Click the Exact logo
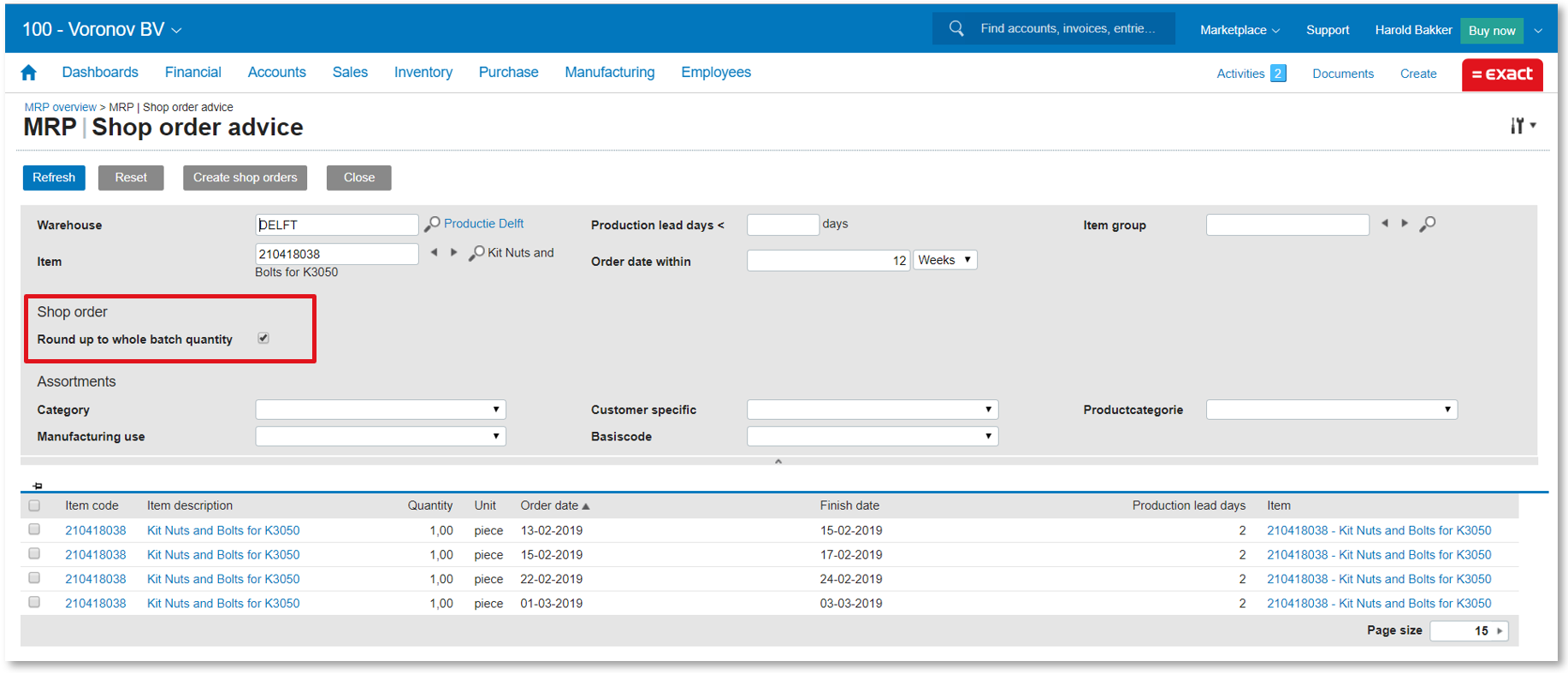Viewport: 1568px width, 673px height. [x=1501, y=74]
